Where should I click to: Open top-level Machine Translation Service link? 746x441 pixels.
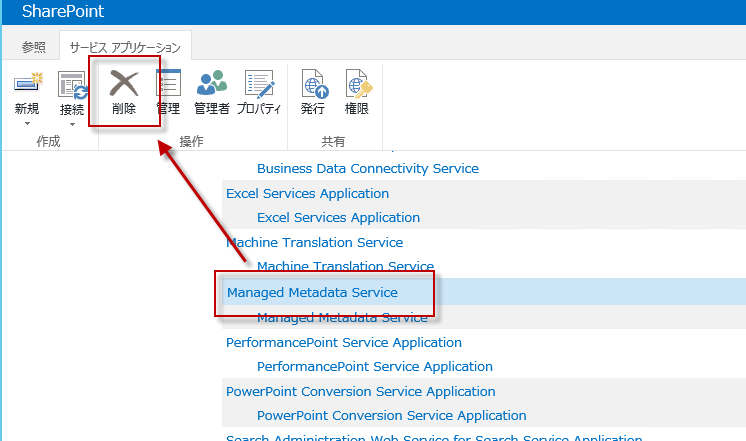tap(314, 242)
